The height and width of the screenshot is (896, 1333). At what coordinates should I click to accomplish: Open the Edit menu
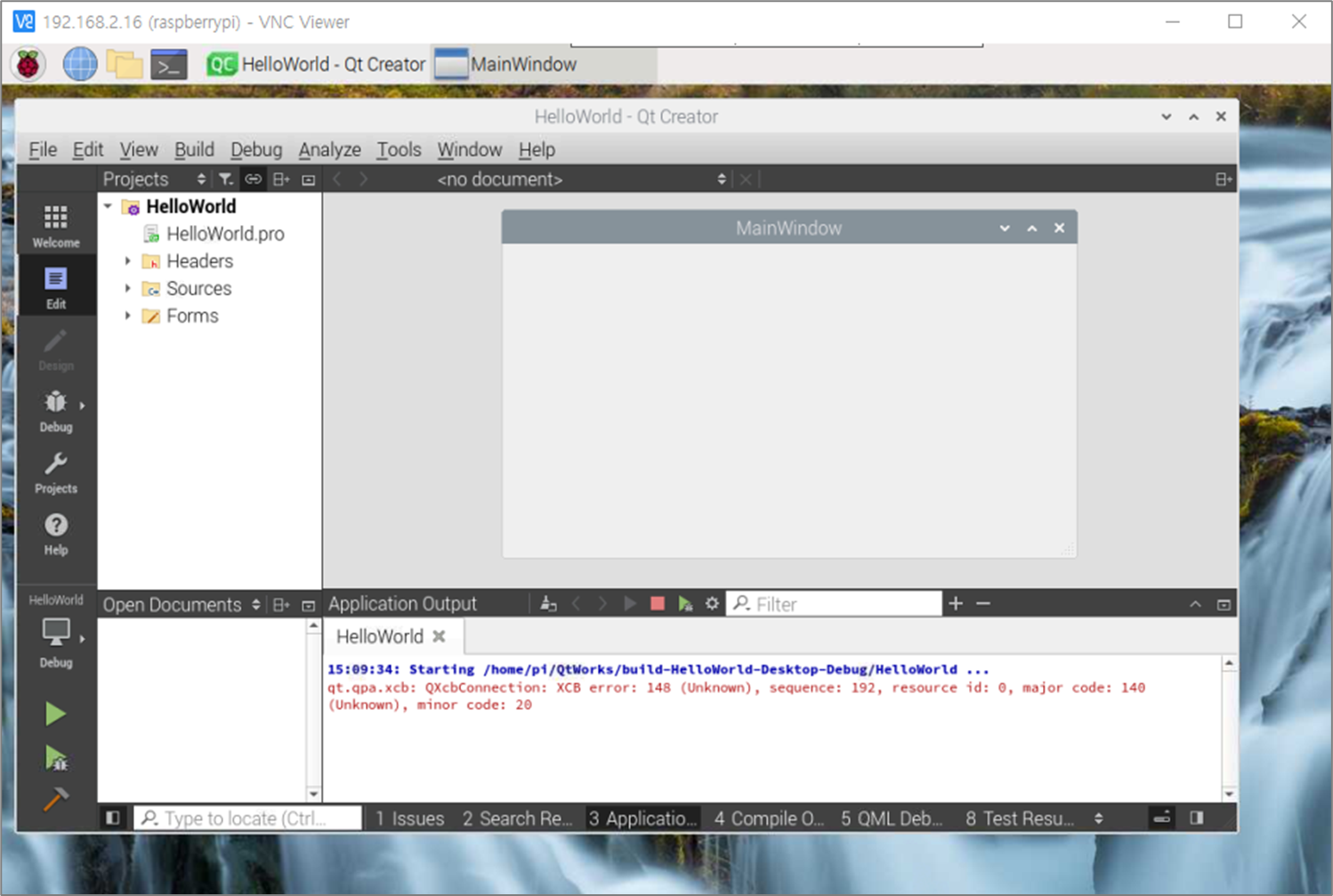(x=87, y=149)
